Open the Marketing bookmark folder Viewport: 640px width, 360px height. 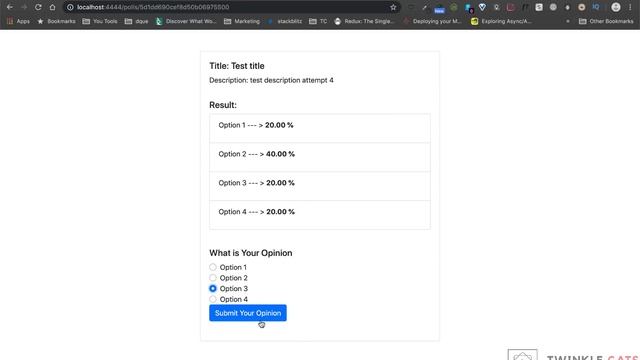point(242,21)
